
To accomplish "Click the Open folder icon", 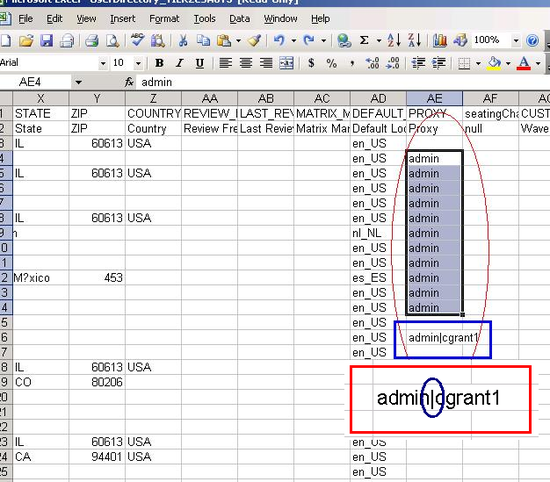I will tap(26, 41).
